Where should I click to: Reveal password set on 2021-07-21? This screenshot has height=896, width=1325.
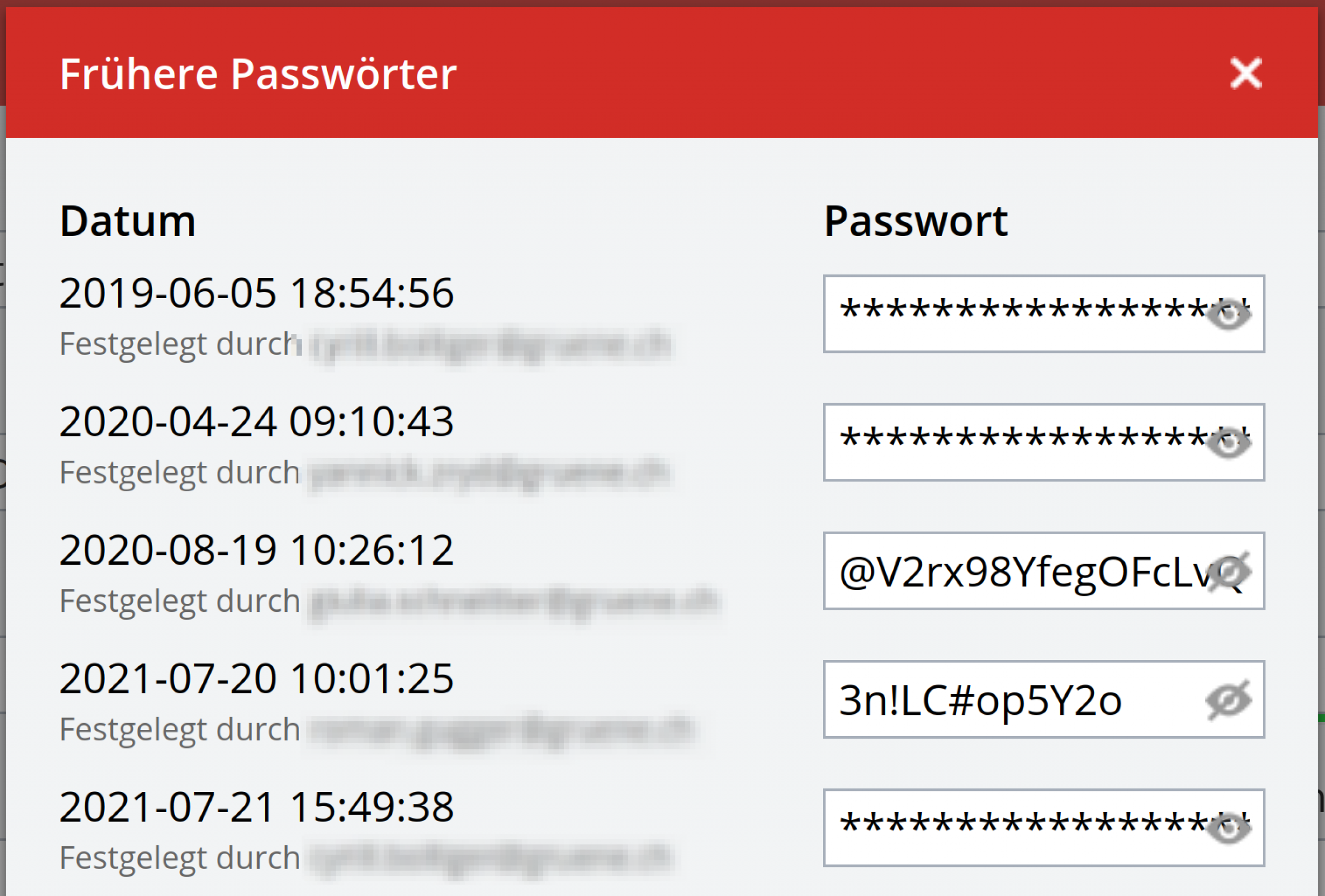click(1228, 828)
